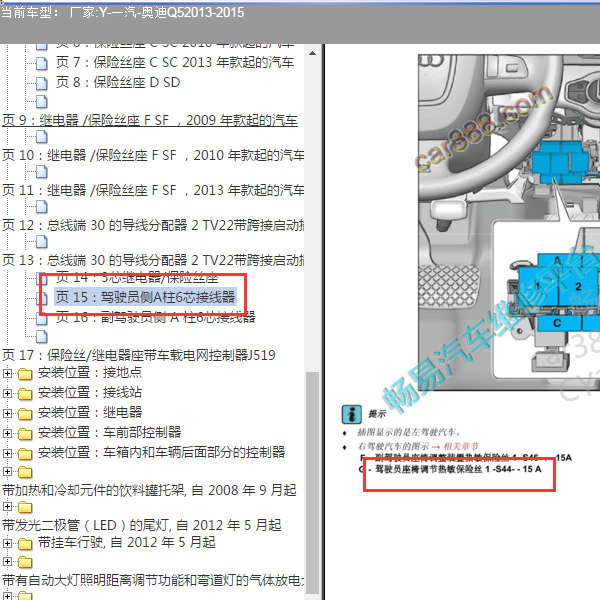Screen dimensions: 600x600
Task: Open page 14 relay/fuse holder entry
Action: click(x=137, y=277)
